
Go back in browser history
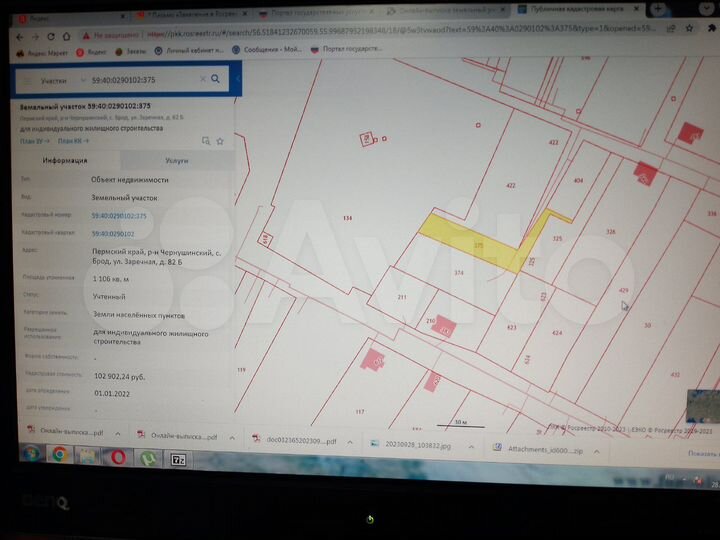(20, 37)
